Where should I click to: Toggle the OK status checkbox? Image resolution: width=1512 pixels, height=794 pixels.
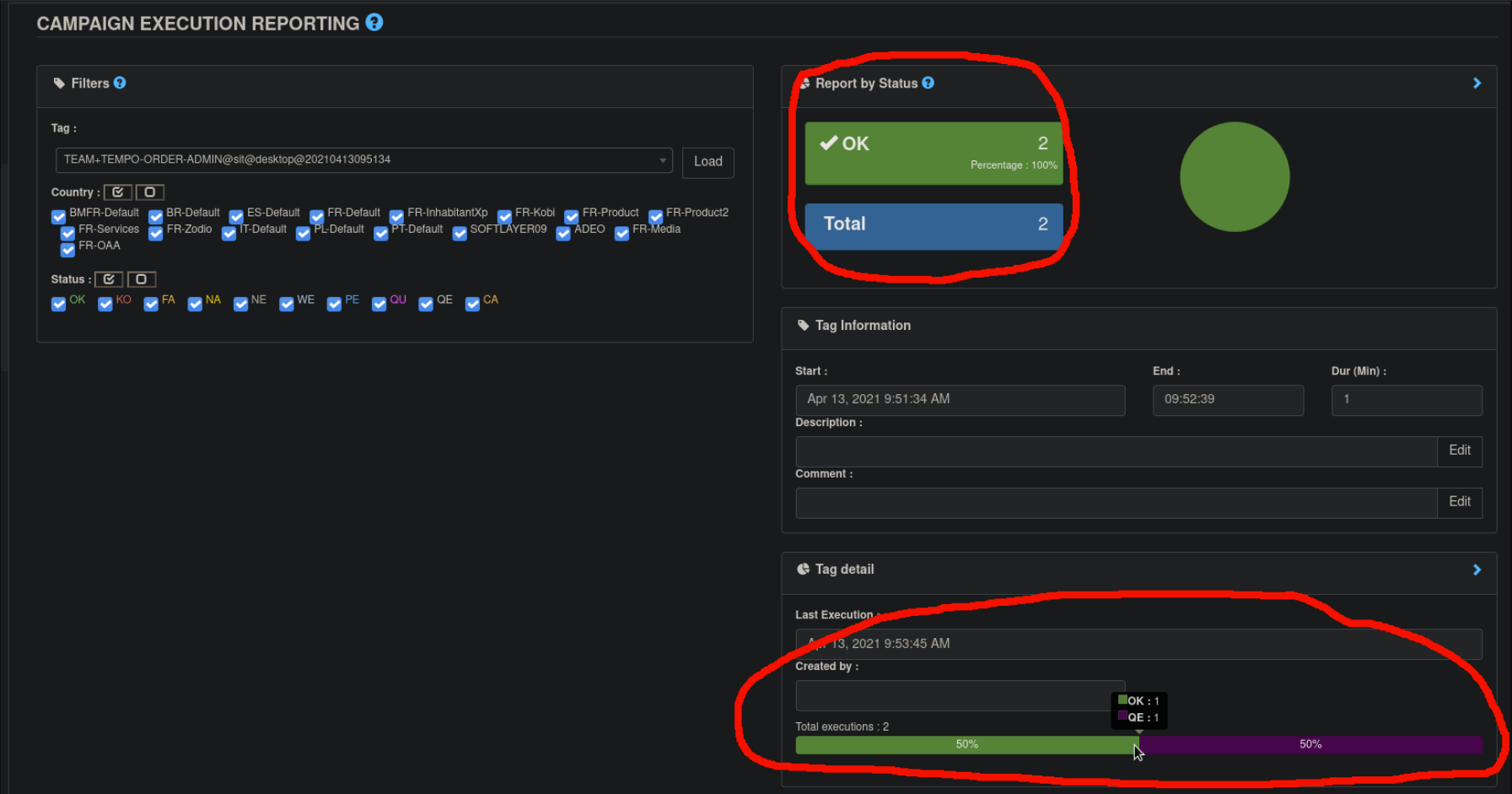coord(59,304)
